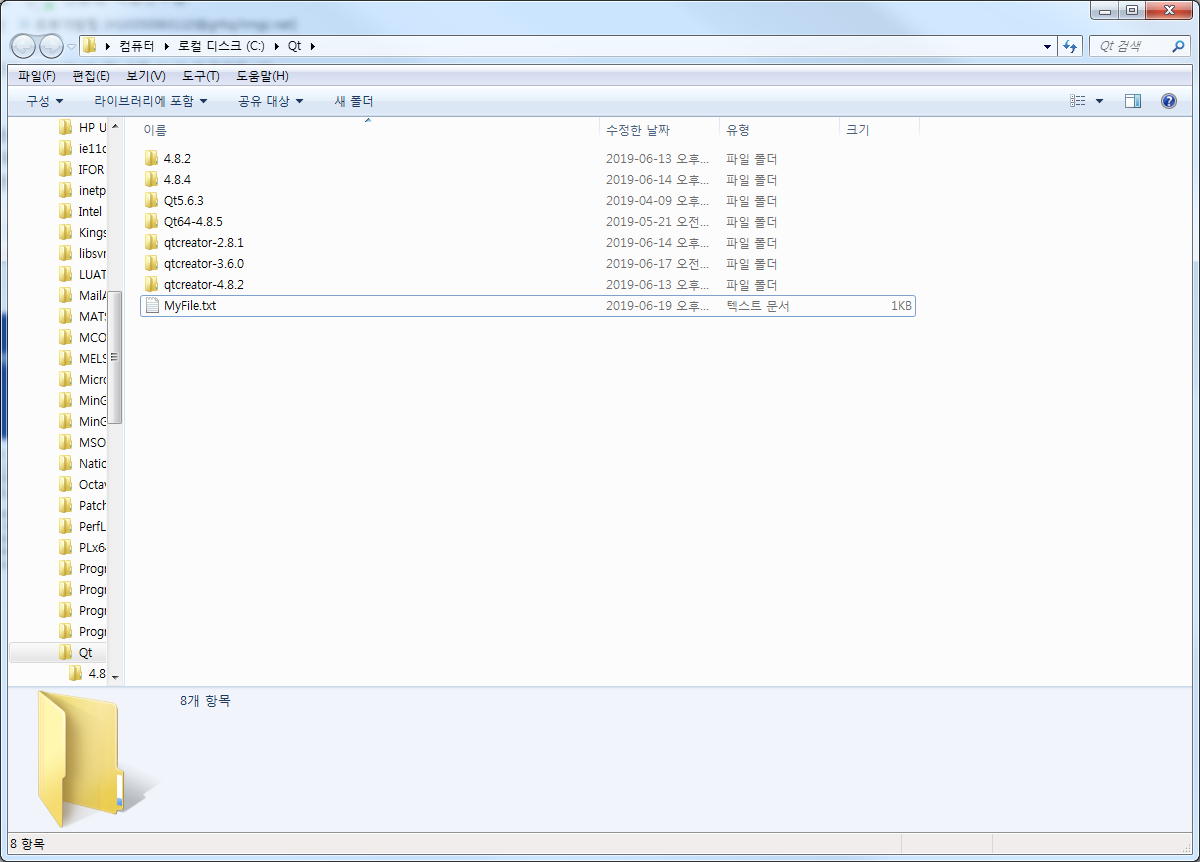Expand arrow after Qt in breadcrumb
The height and width of the screenshot is (862, 1200).
312,46
